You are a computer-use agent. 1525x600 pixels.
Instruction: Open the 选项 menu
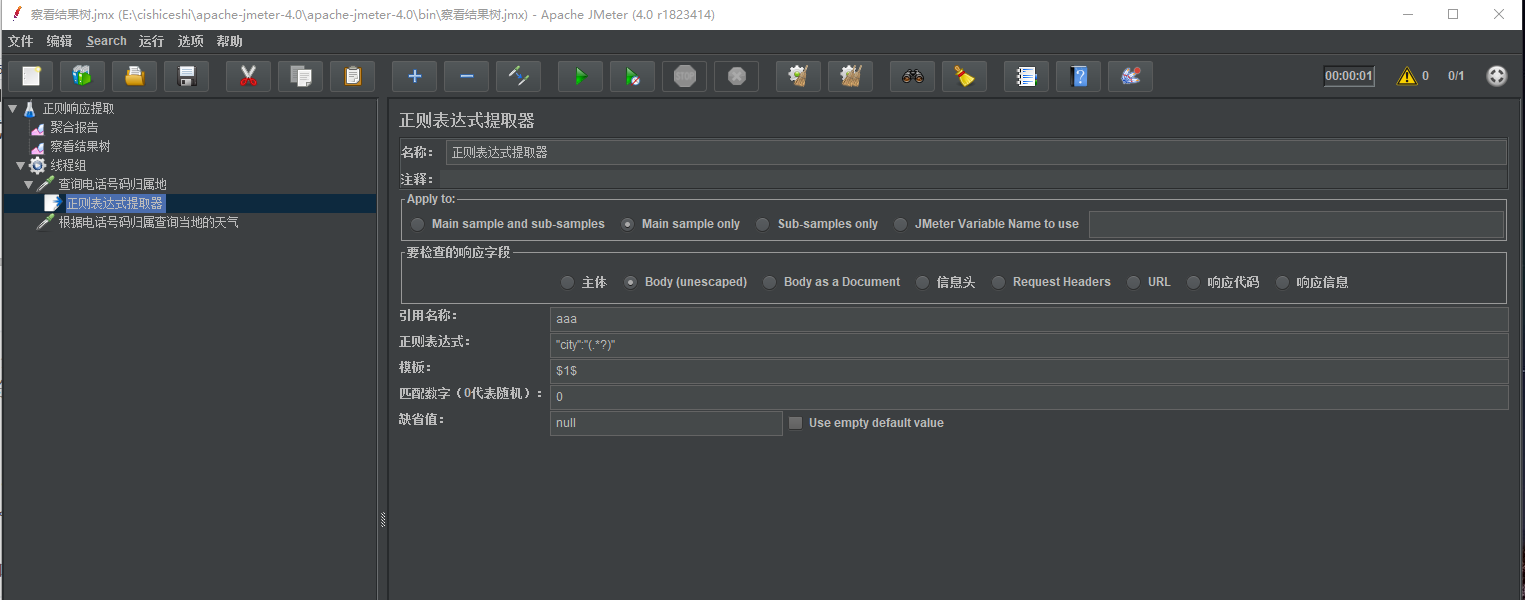click(190, 41)
